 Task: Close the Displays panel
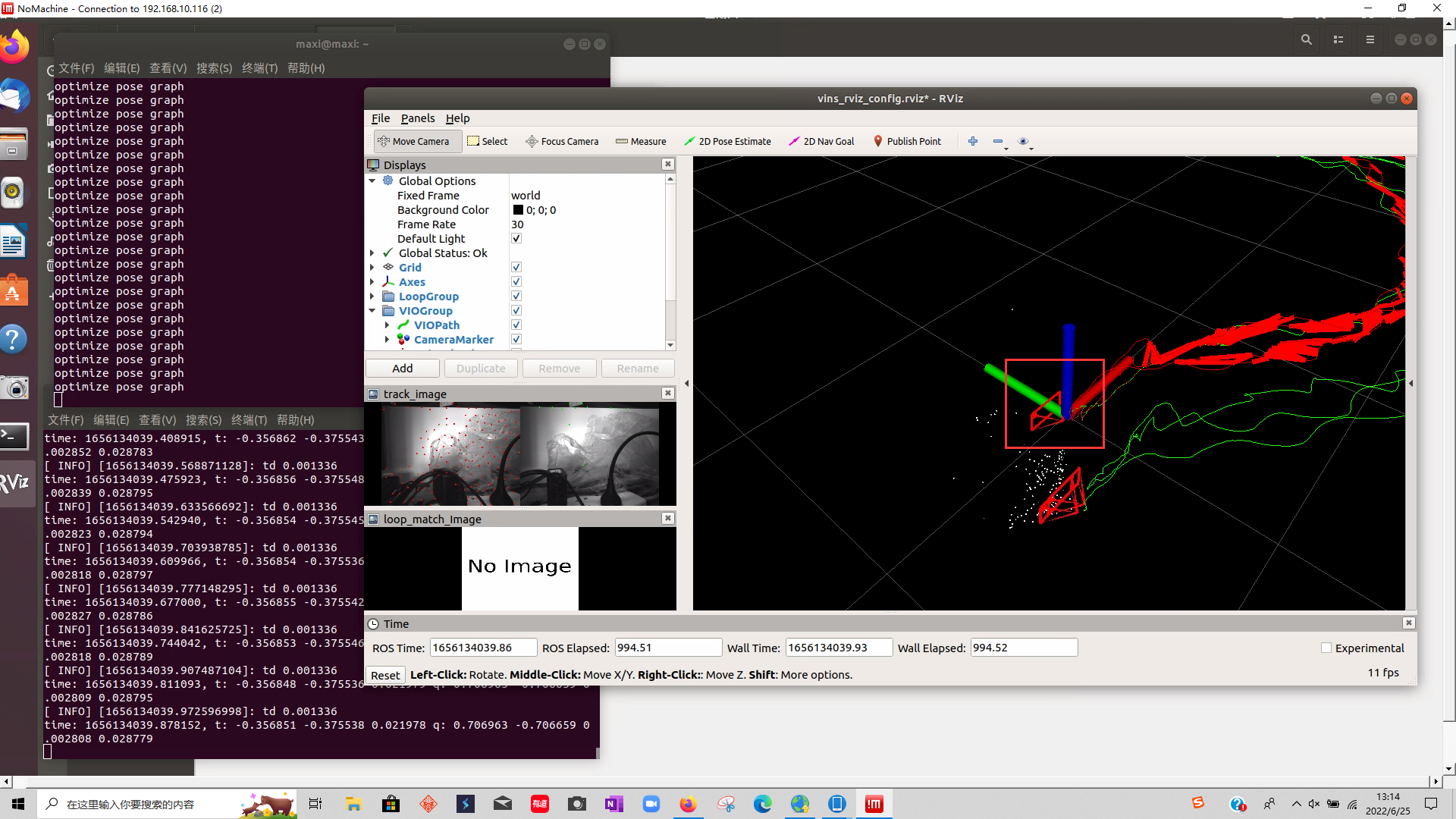(x=667, y=165)
